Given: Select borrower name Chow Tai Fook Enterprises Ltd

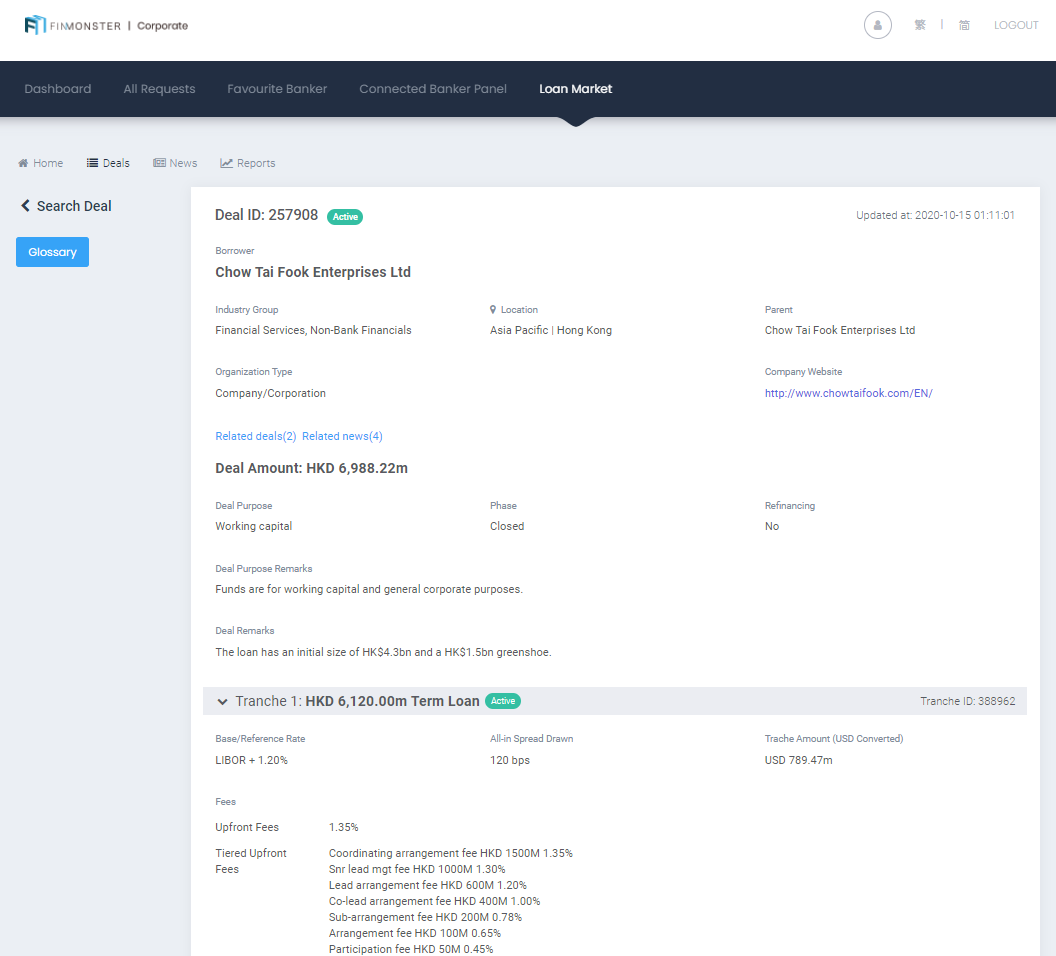Looking at the screenshot, I should tap(312, 272).
